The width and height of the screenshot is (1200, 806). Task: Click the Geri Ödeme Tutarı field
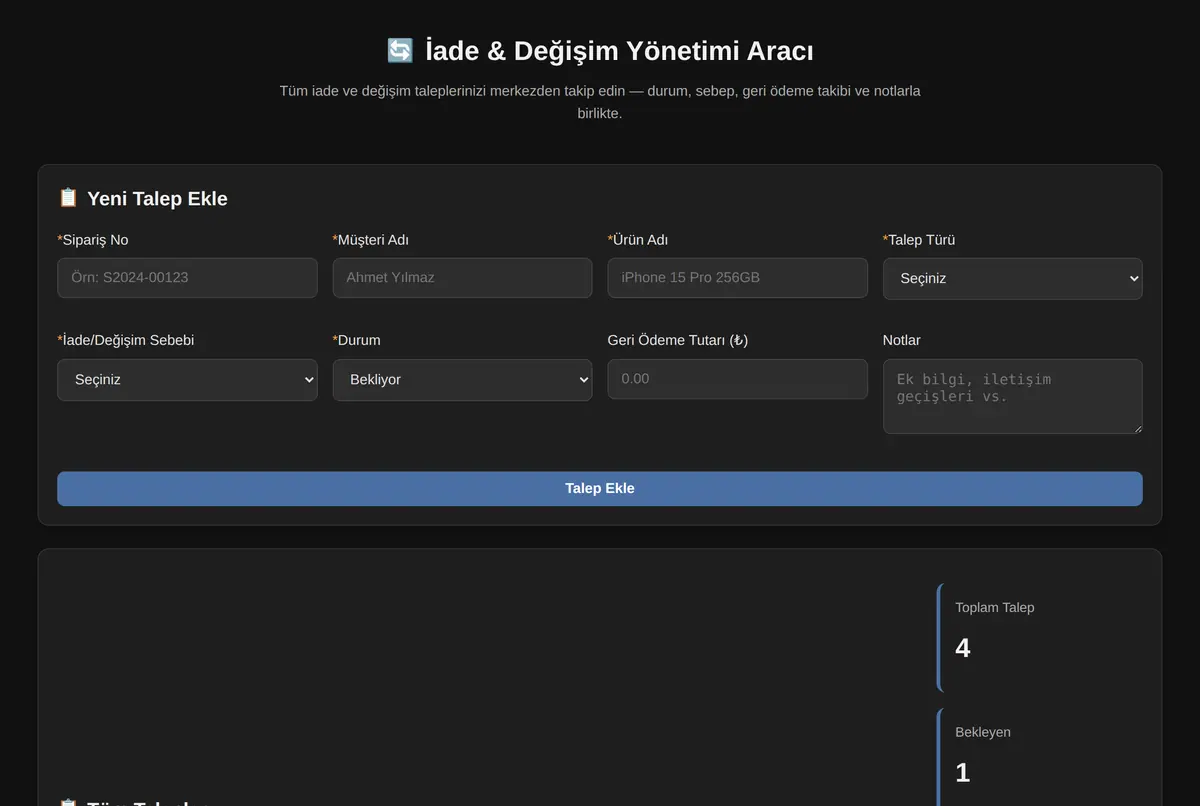(737, 379)
